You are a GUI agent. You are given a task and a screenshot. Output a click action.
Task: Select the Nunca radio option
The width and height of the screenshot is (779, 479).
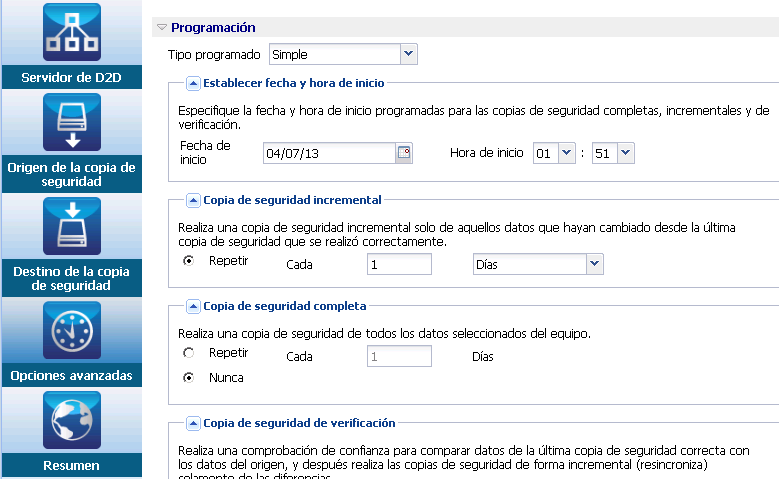click(x=188, y=378)
